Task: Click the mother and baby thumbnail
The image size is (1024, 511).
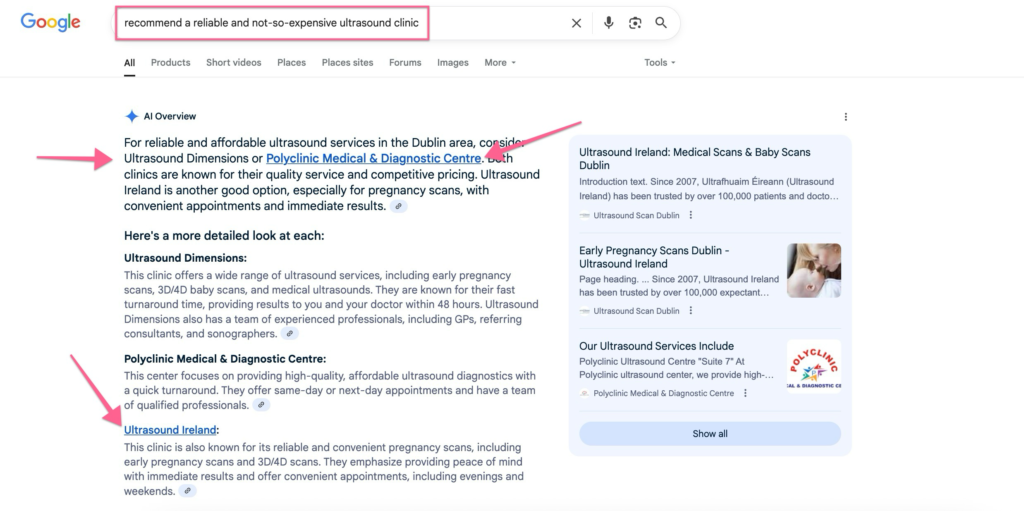Action: [x=814, y=271]
